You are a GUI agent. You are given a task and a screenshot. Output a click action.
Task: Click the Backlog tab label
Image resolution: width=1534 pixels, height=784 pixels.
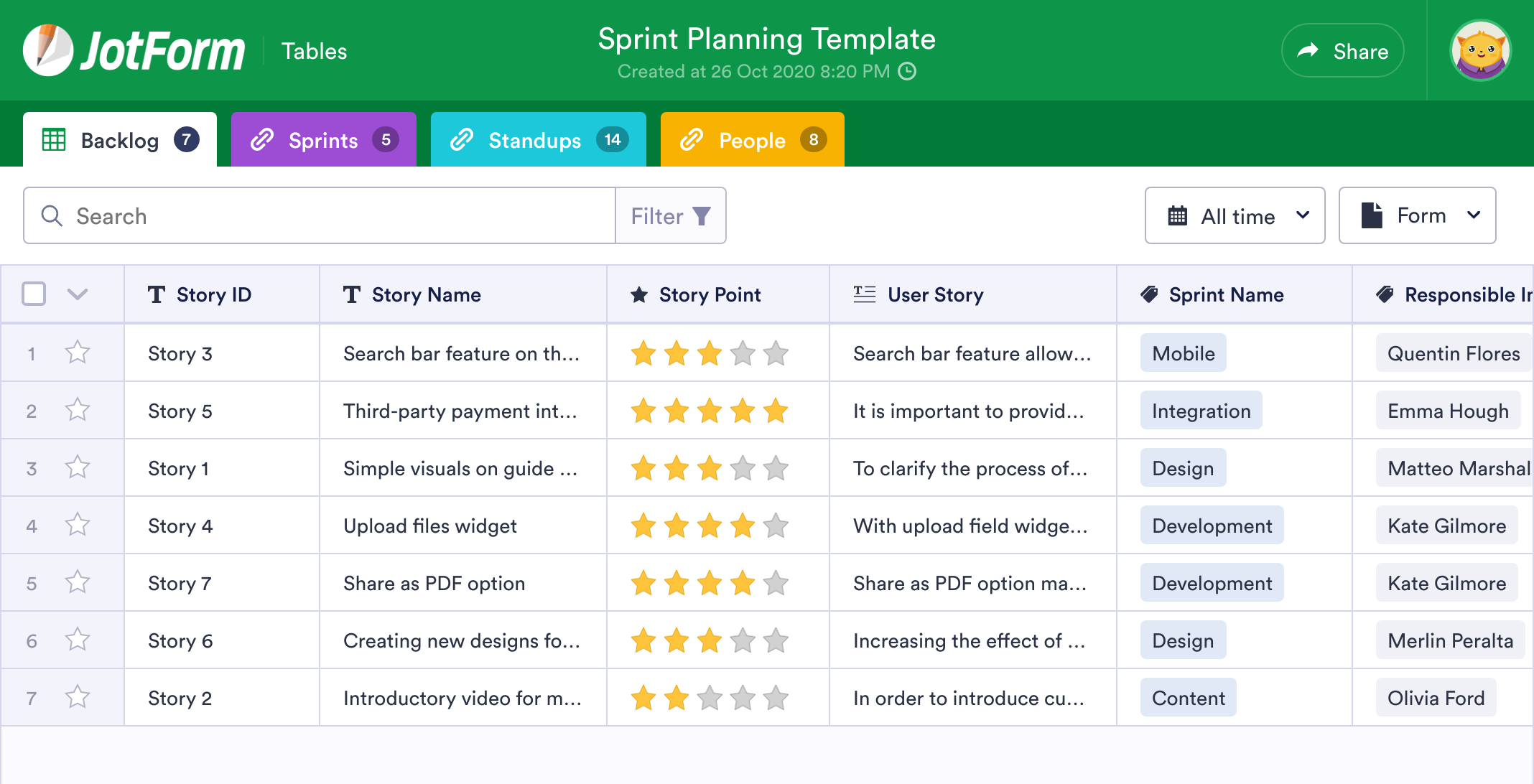(120, 140)
